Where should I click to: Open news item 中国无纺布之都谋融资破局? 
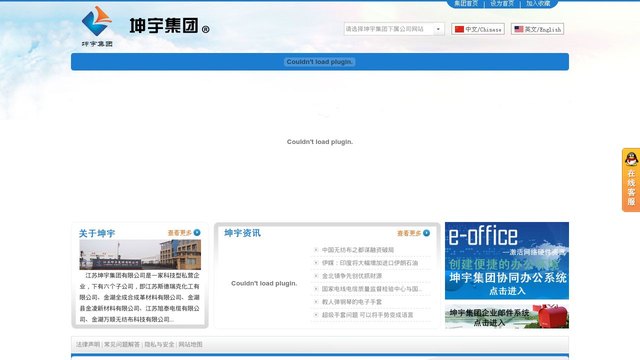[358, 250]
